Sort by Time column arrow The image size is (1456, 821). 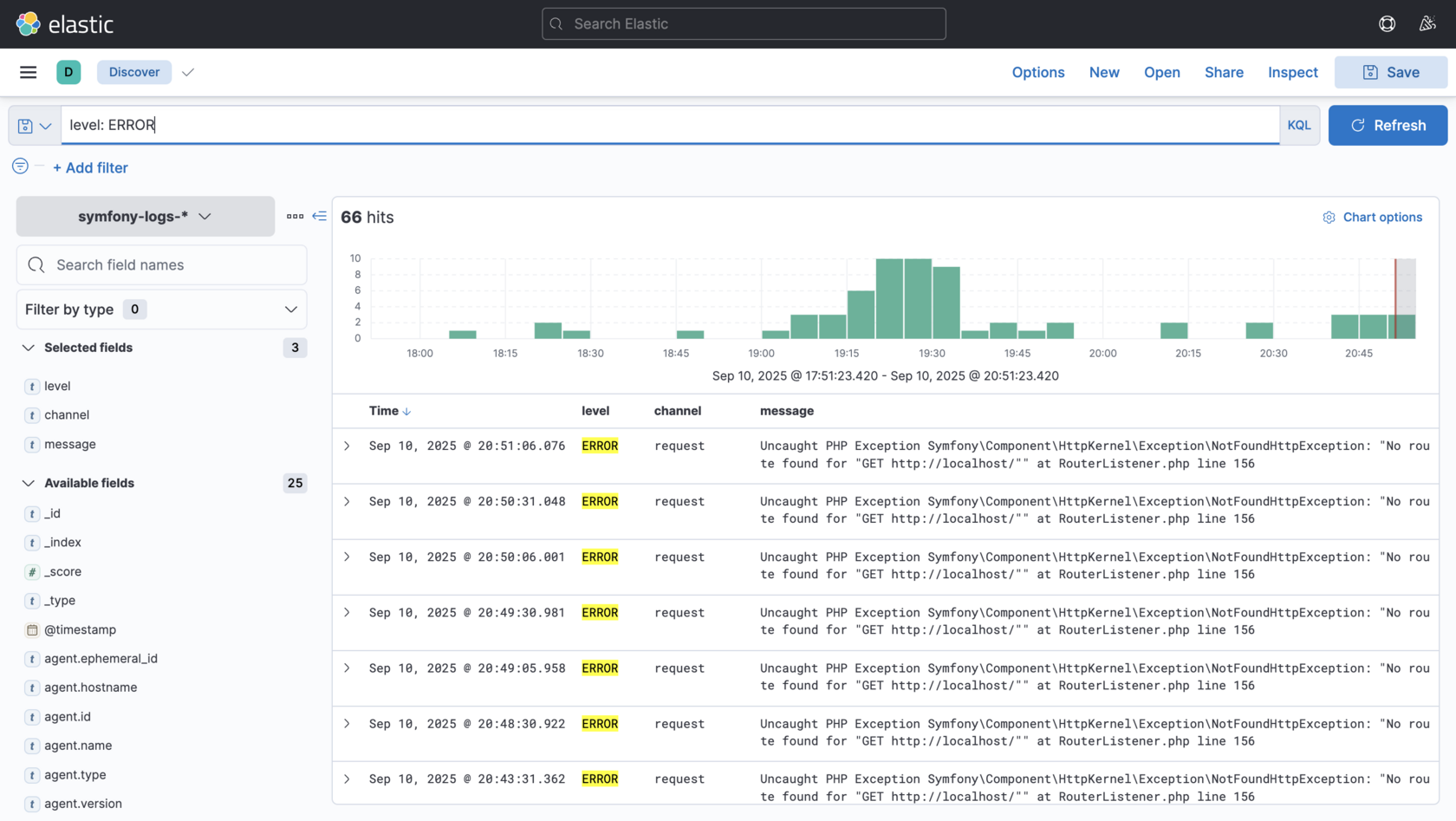406,412
